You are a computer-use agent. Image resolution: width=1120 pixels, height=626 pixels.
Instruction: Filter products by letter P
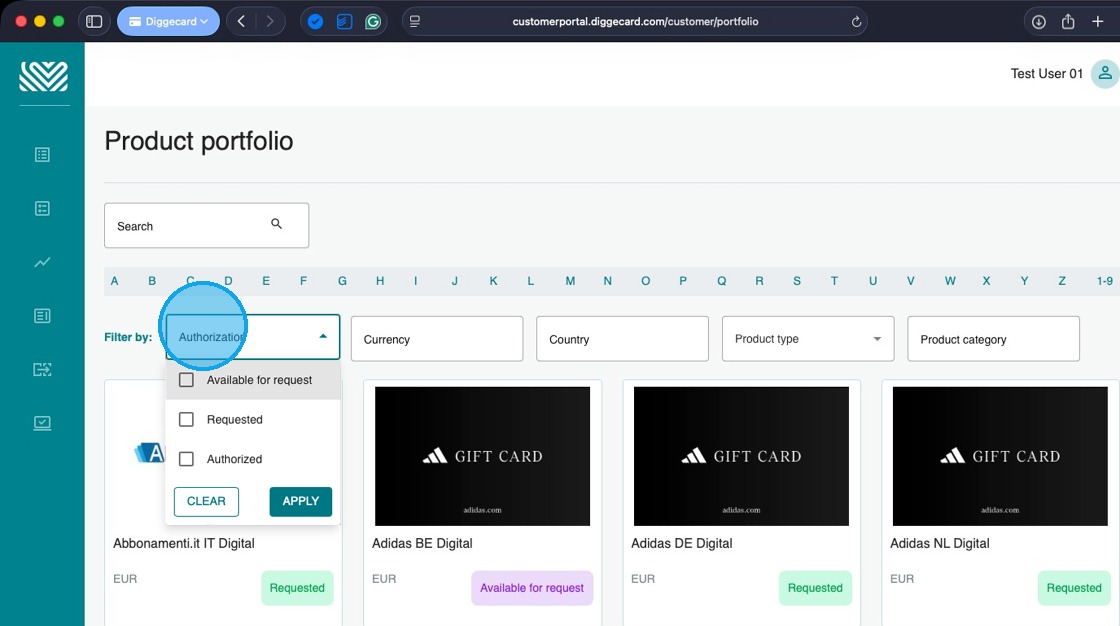coord(683,281)
